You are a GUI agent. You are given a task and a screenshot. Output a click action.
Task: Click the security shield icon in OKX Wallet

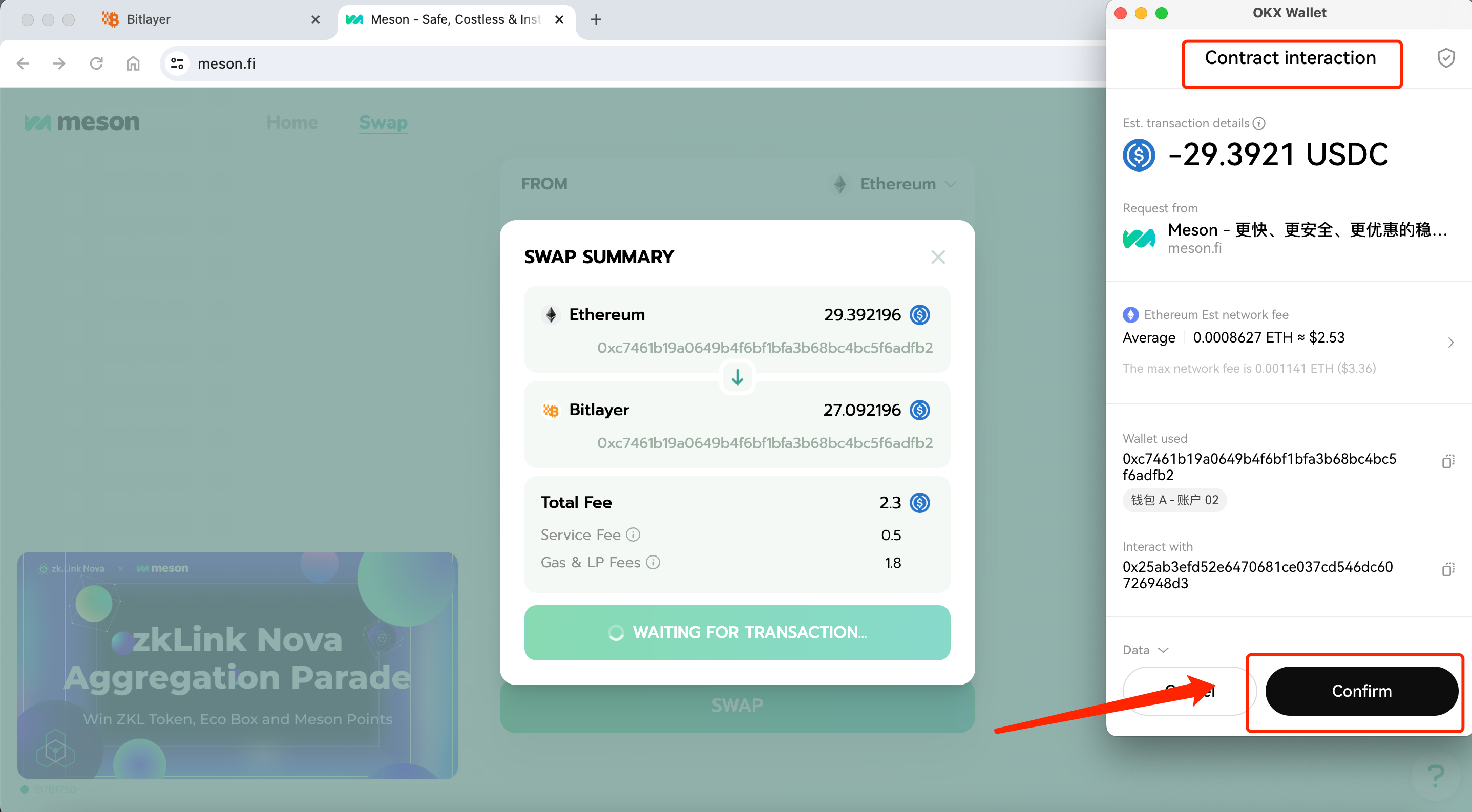coord(1446,58)
